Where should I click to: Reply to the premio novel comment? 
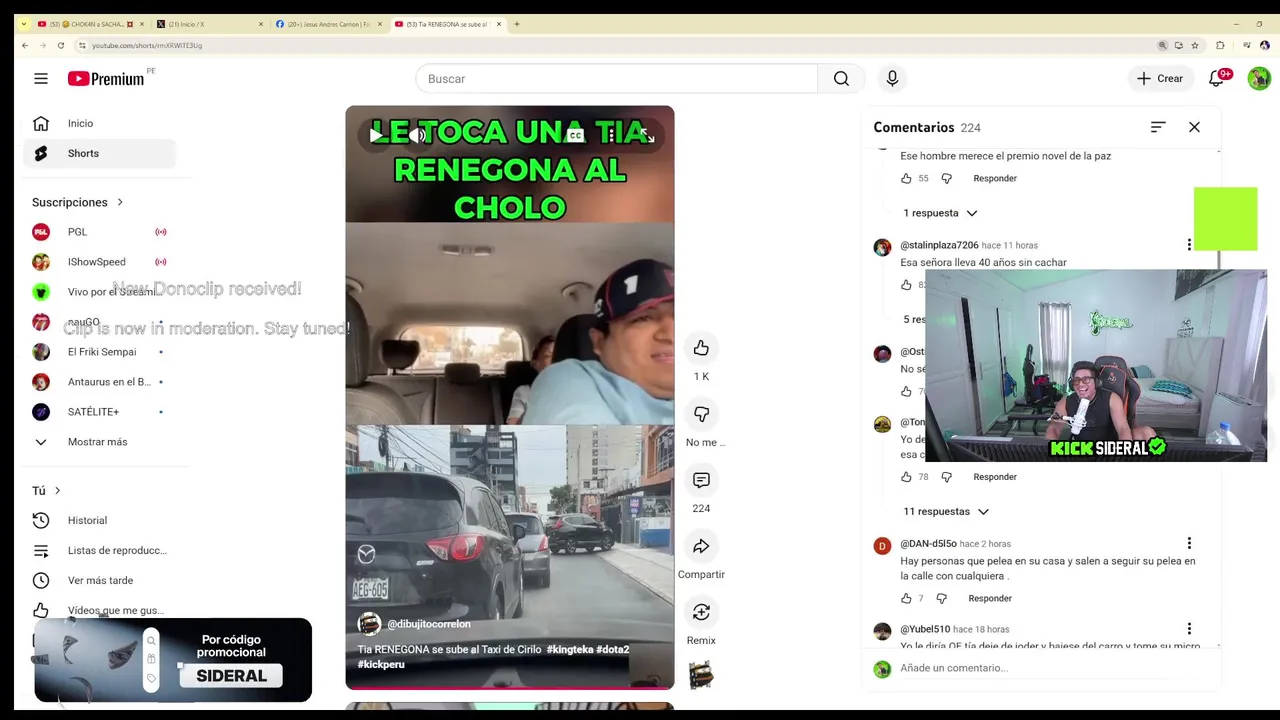pyautogui.click(x=995, y=179)
